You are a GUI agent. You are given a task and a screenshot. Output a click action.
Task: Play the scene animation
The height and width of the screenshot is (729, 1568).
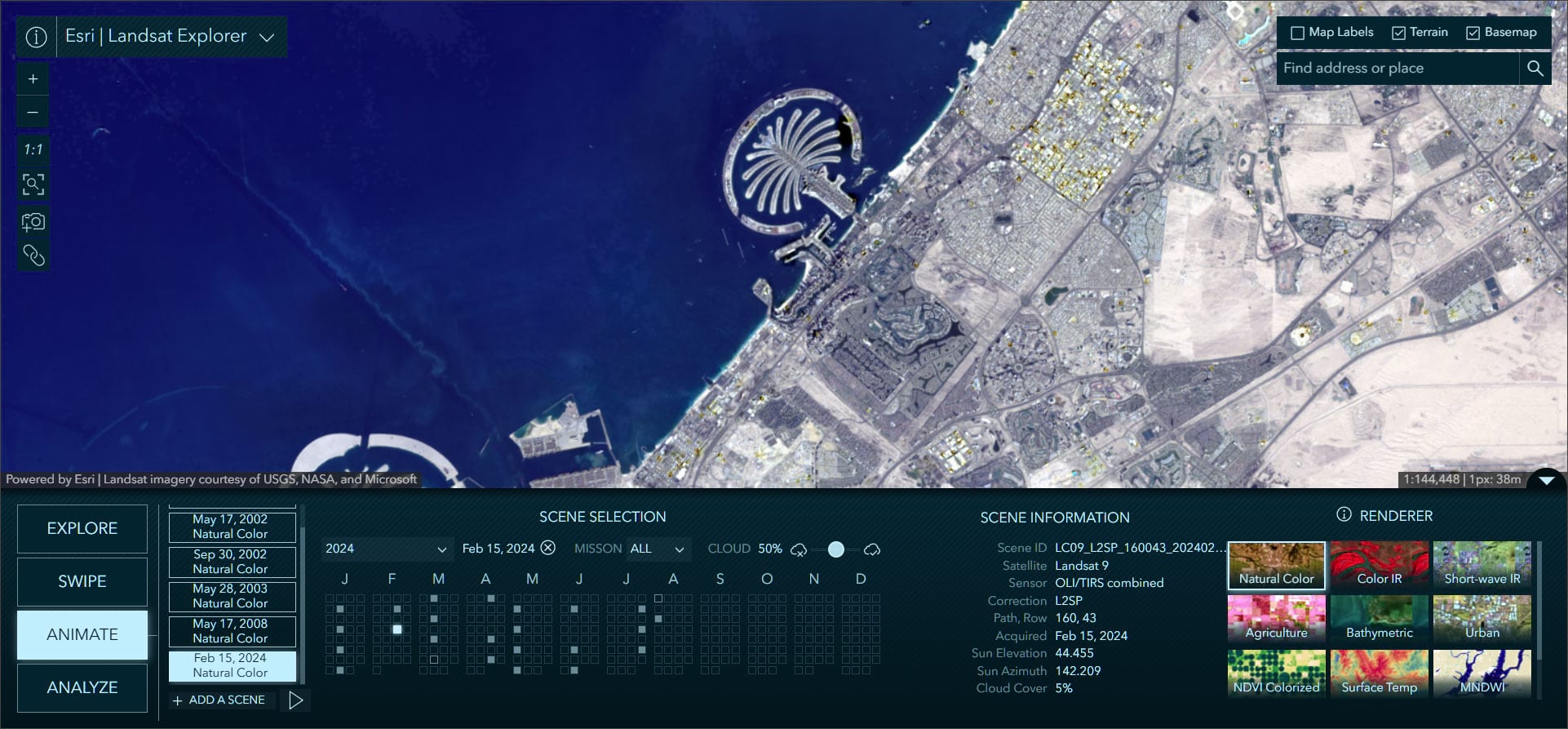295,700
